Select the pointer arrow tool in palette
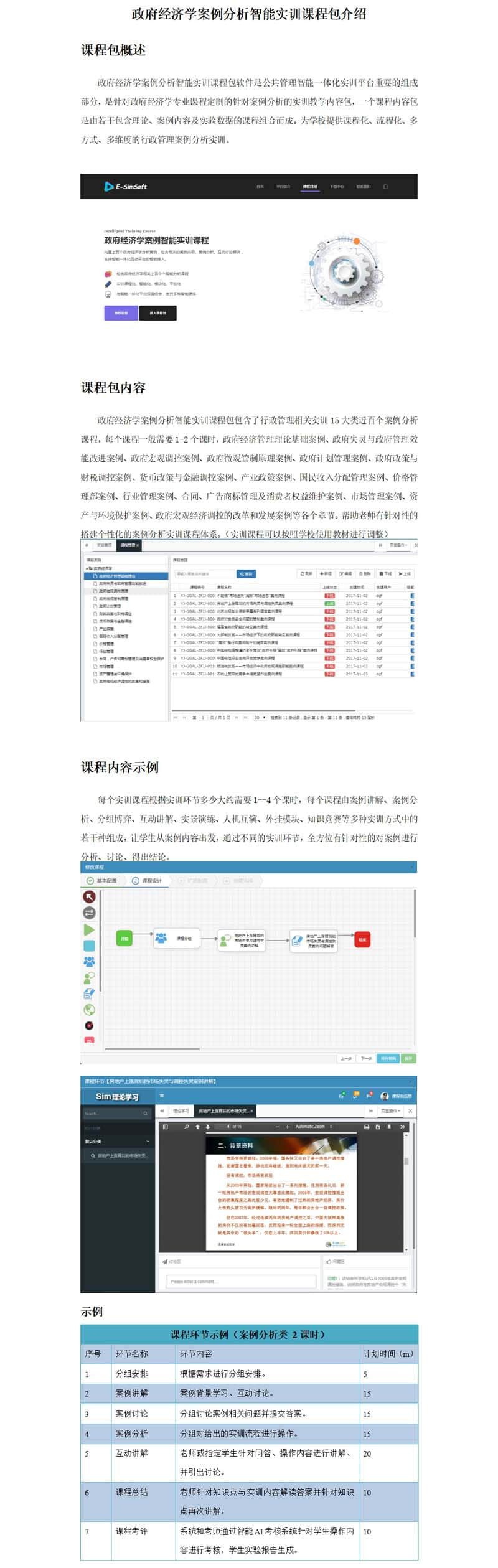Image resolution: width=498 pixels, height=1568 pixels. [x=89, y=896]
